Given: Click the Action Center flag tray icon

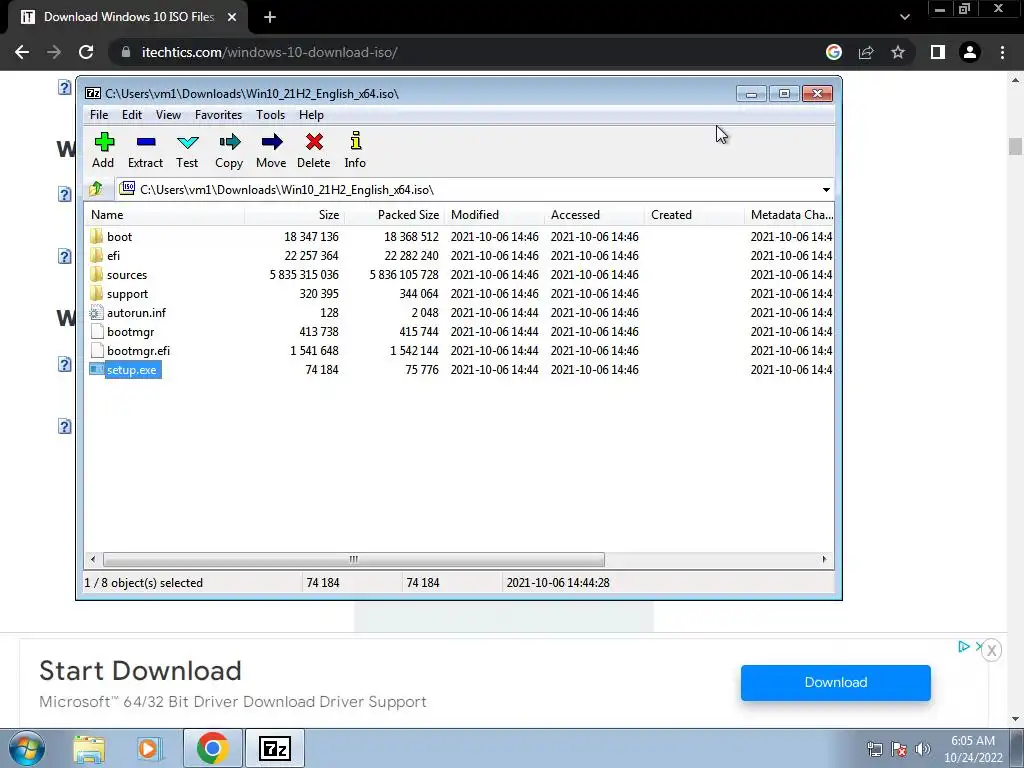Looking at the screenshot, I should click(899, 749).
